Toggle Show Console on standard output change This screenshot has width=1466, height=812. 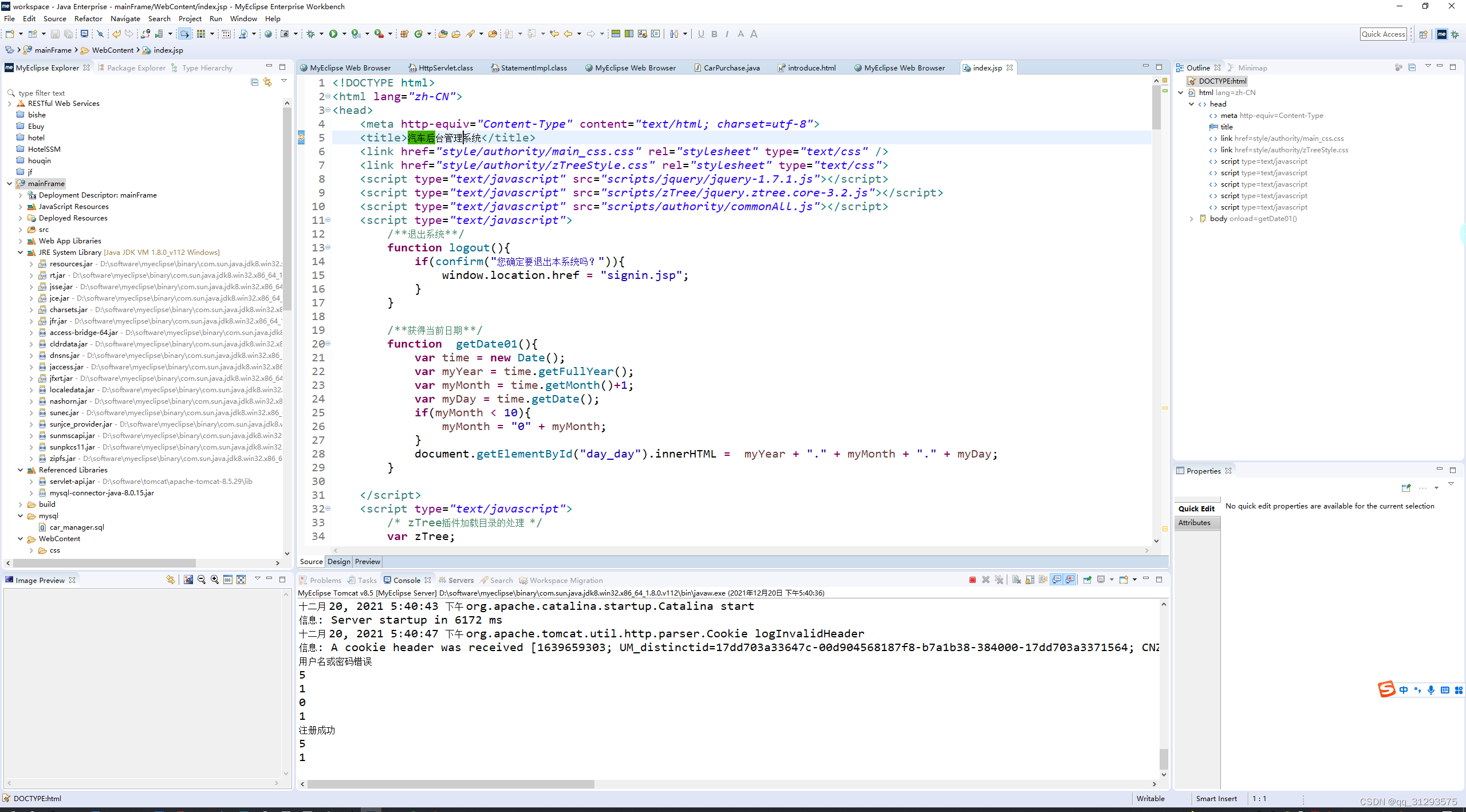pyautogui.click(x=1057, y=580)
